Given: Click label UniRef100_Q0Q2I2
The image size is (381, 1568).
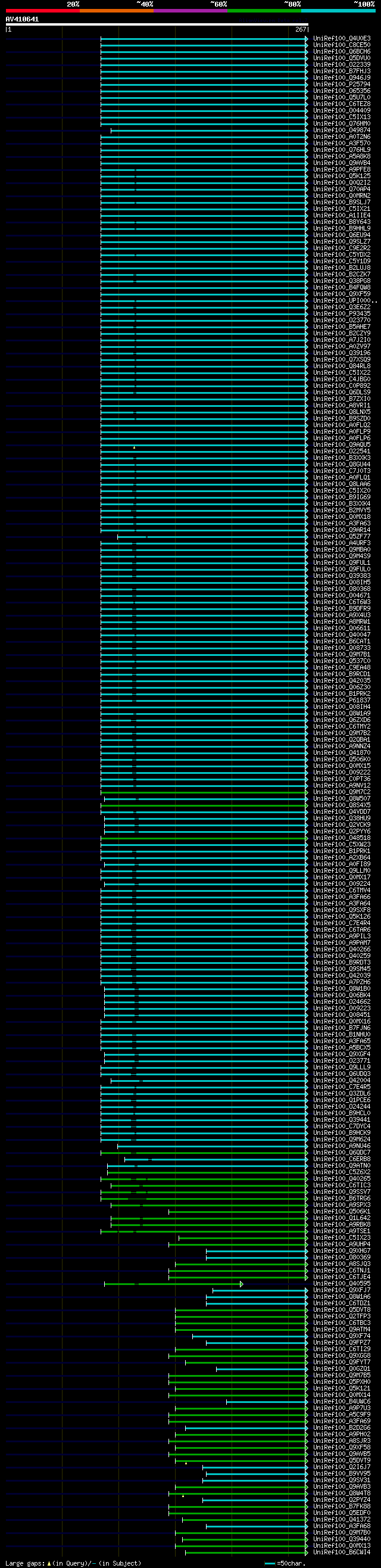Looking at the screenshot, I should (x=342, y=183).
